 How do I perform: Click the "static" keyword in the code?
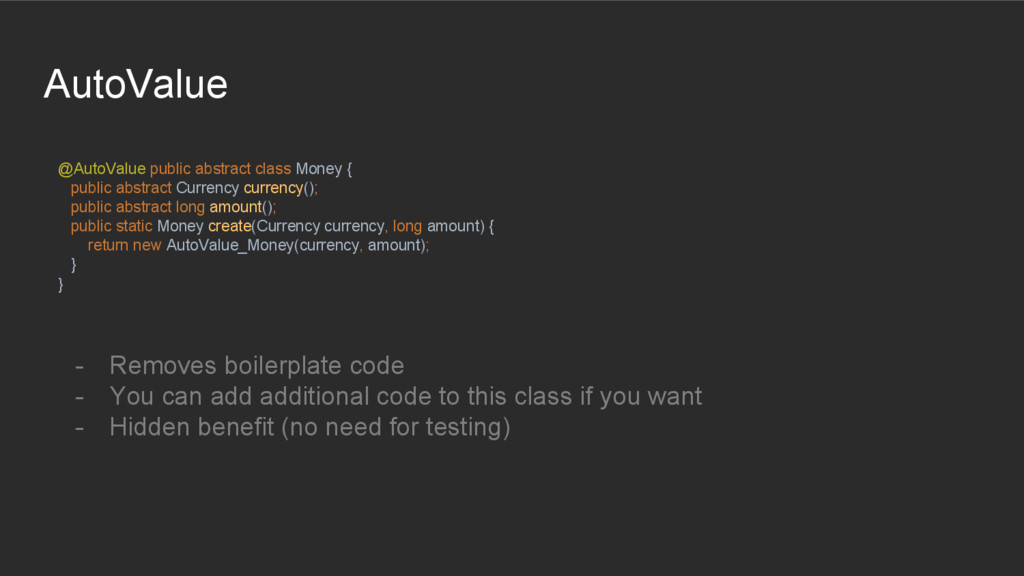click(x=134, y=226)
